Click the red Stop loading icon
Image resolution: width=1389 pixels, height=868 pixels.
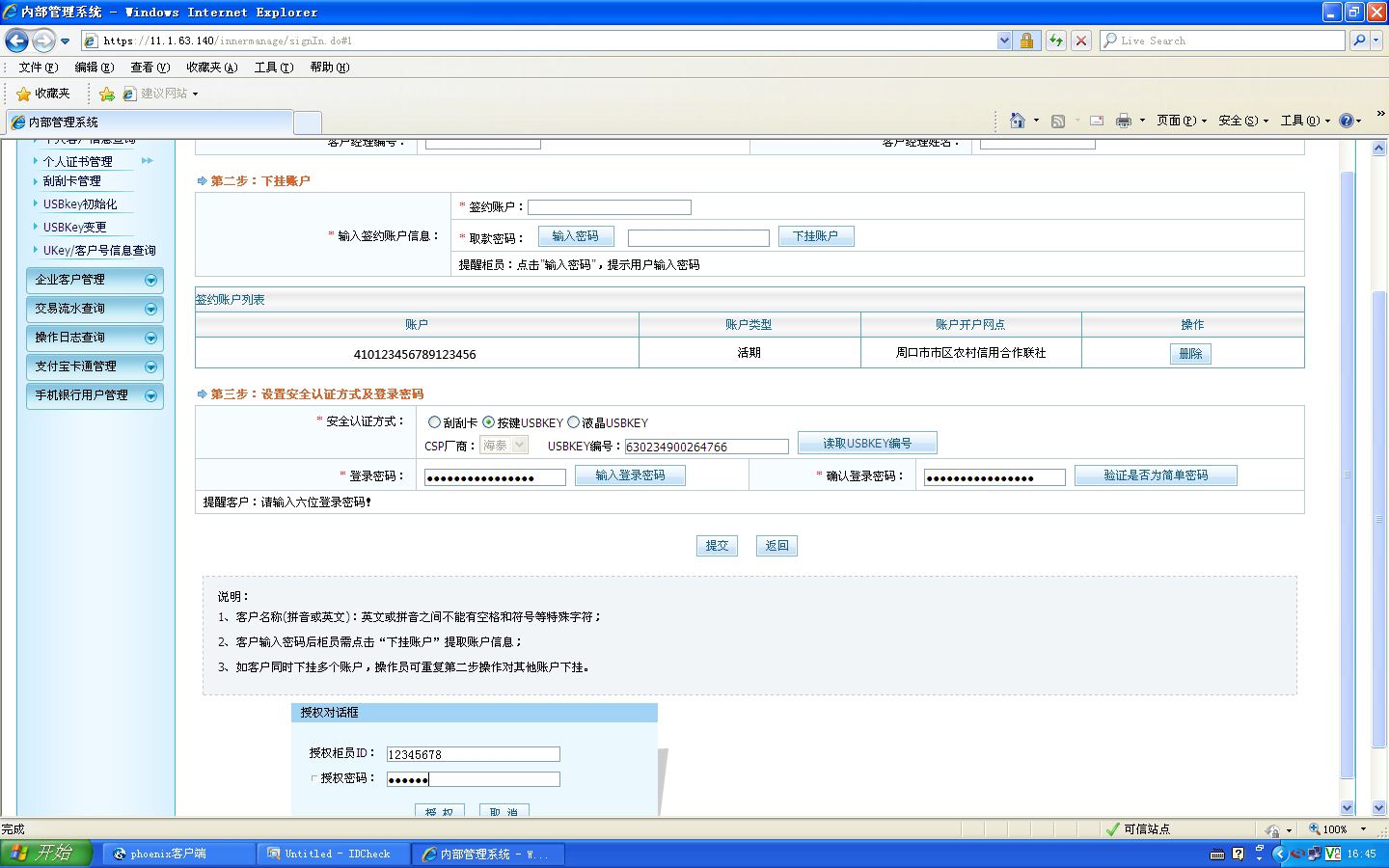(1081, 41)
